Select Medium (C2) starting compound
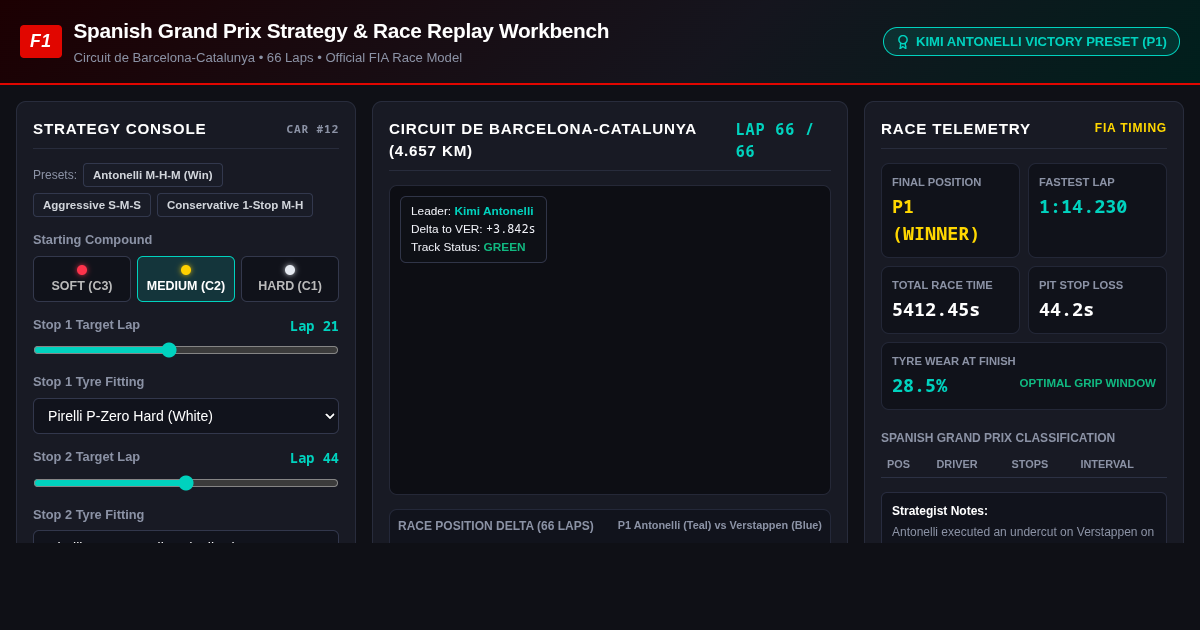The image size is (1200, 630). 186,279
